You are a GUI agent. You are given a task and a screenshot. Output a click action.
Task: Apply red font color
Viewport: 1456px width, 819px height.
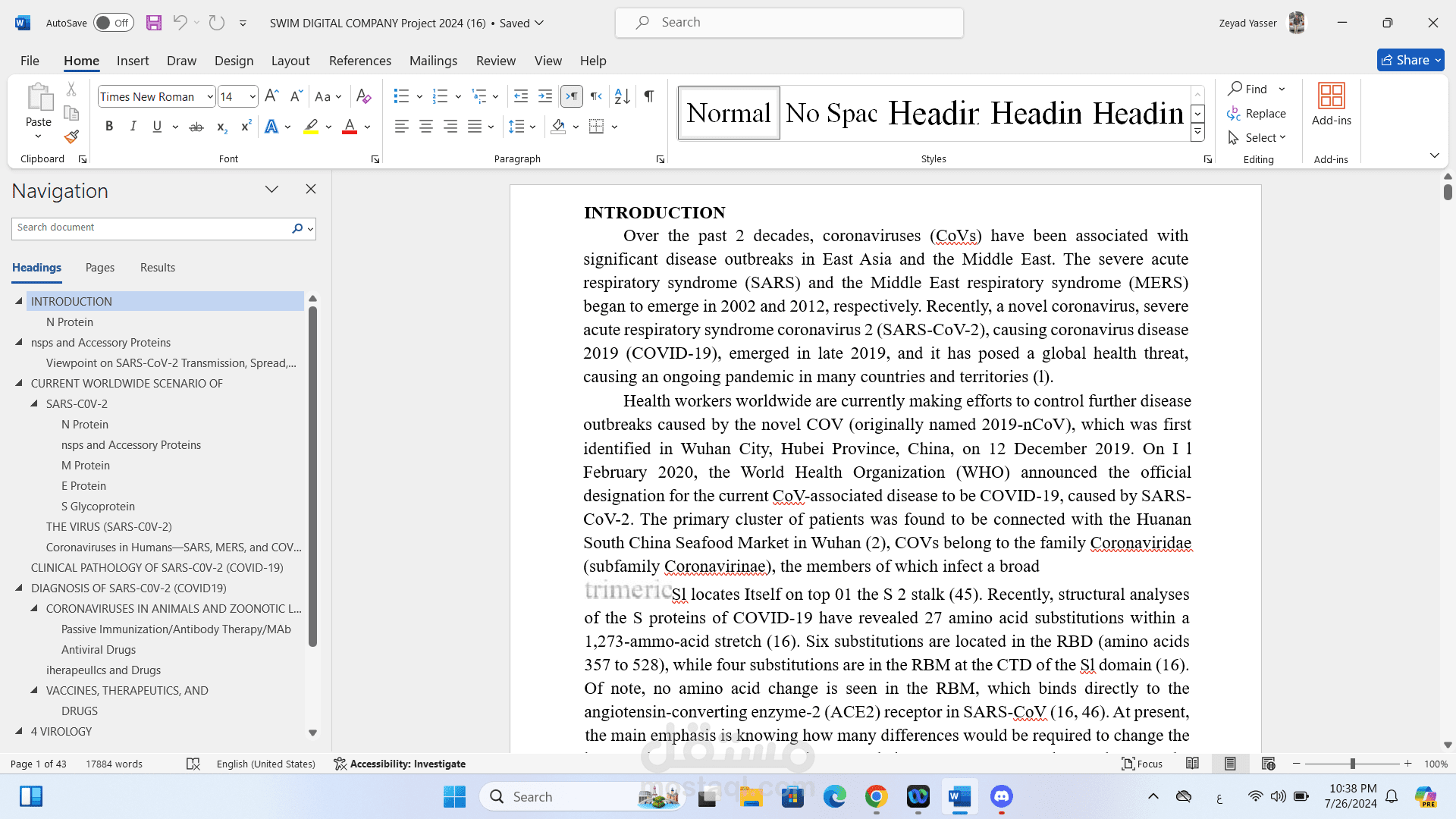350,127
